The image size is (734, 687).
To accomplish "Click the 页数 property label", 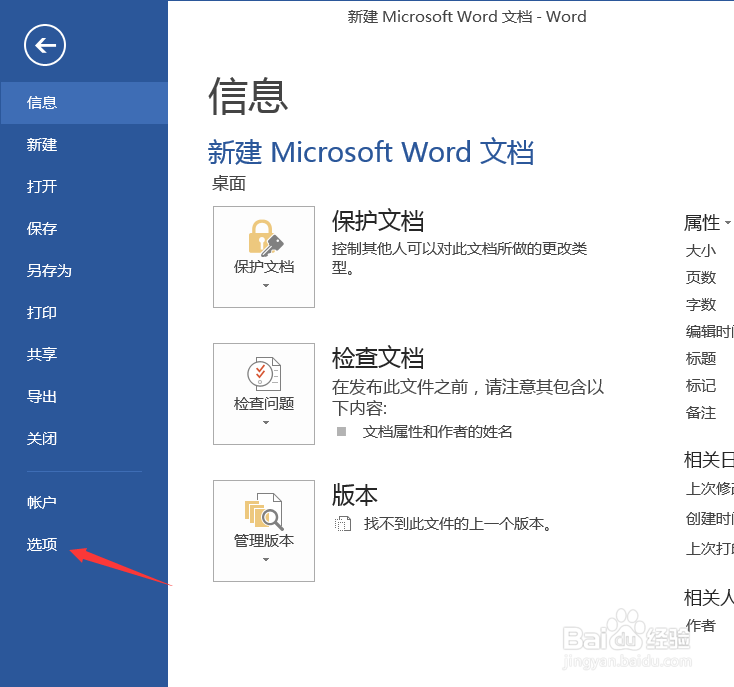I will [701, 278].
